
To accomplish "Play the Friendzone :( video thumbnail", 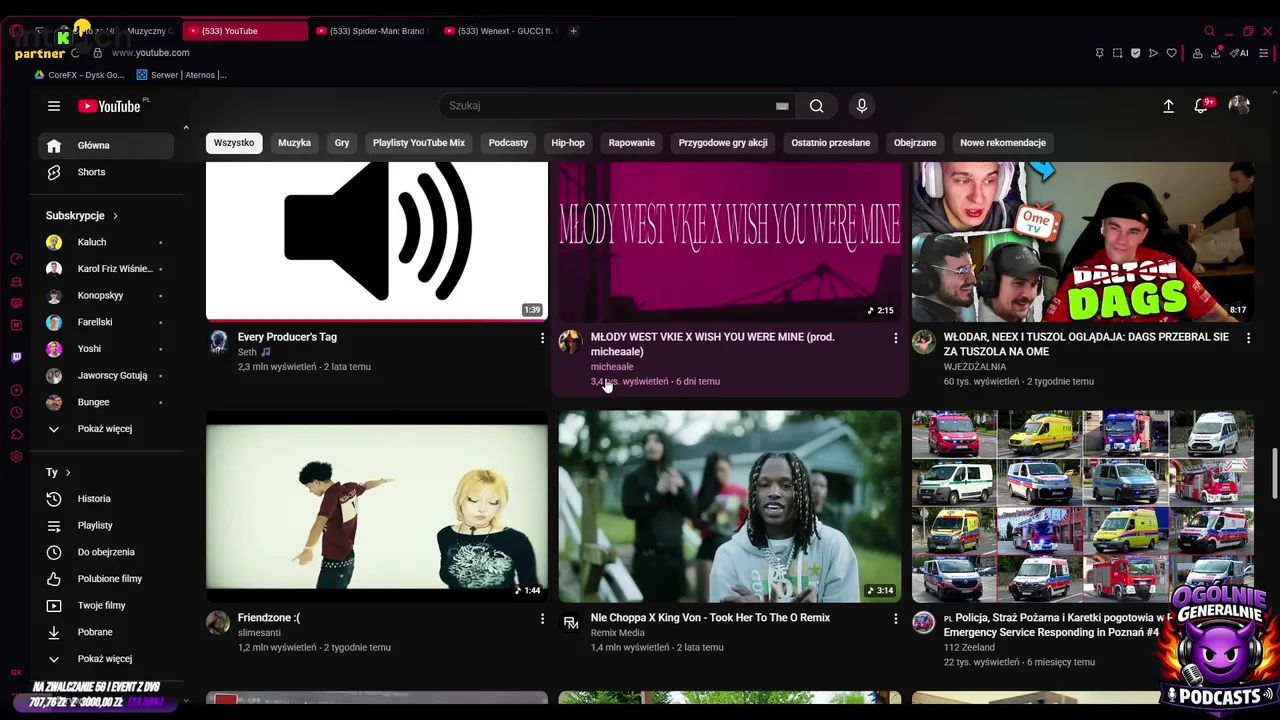I will tap(377, 506).
